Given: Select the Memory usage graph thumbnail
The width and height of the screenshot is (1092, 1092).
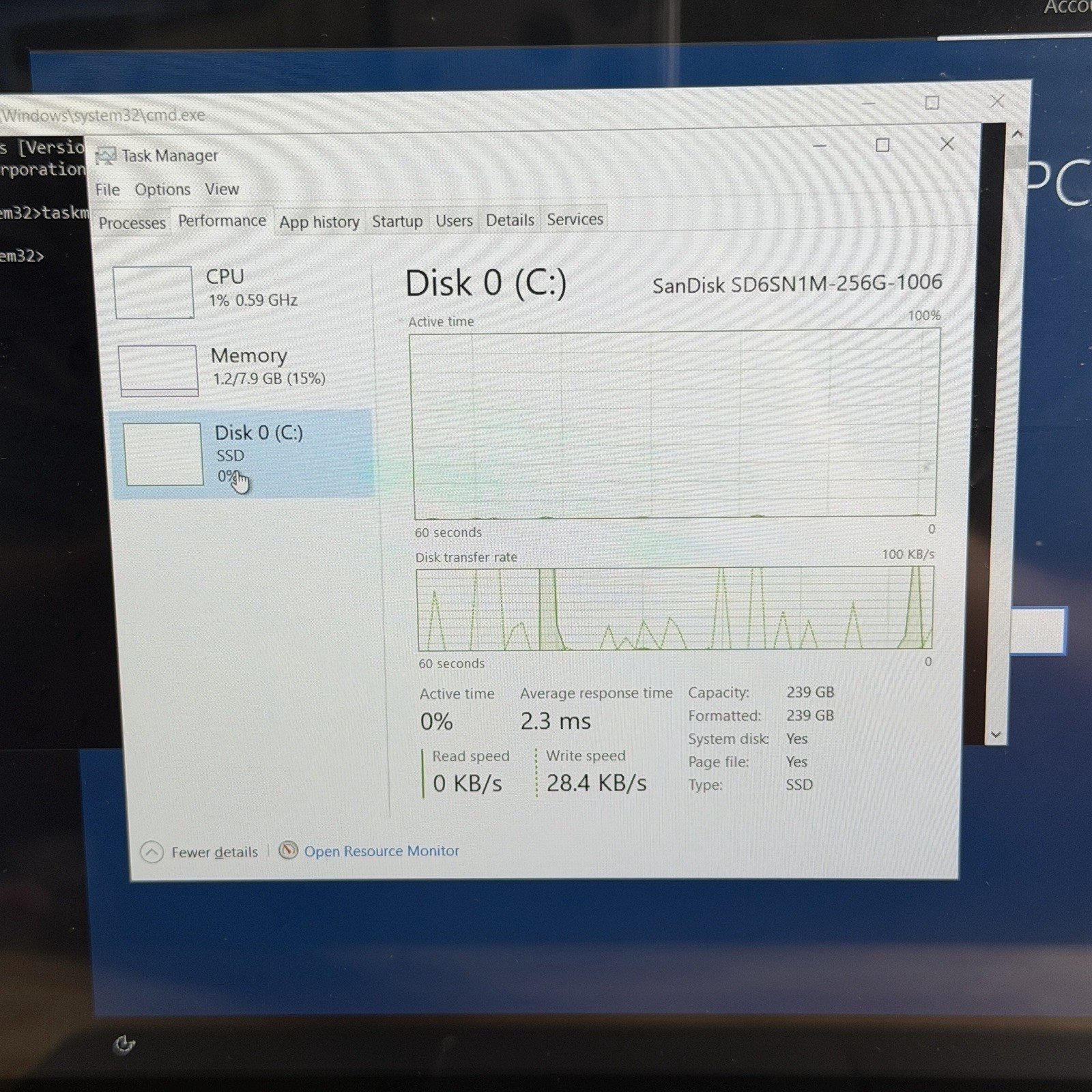Looking at the screenshot, I should click(x=158, y=371).
